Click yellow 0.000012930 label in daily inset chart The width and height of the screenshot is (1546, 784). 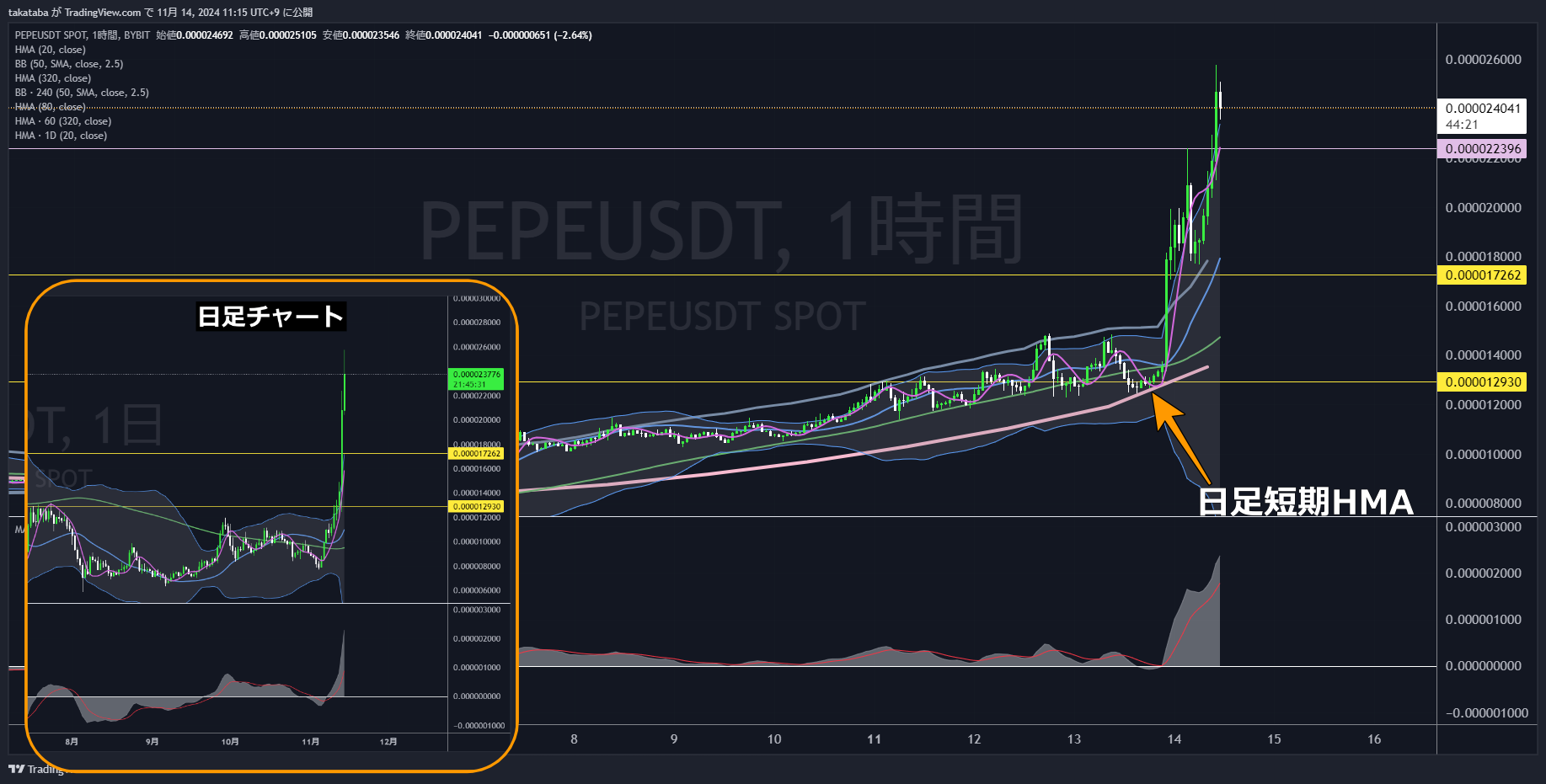pyautogui.click(x=477, y=507)
